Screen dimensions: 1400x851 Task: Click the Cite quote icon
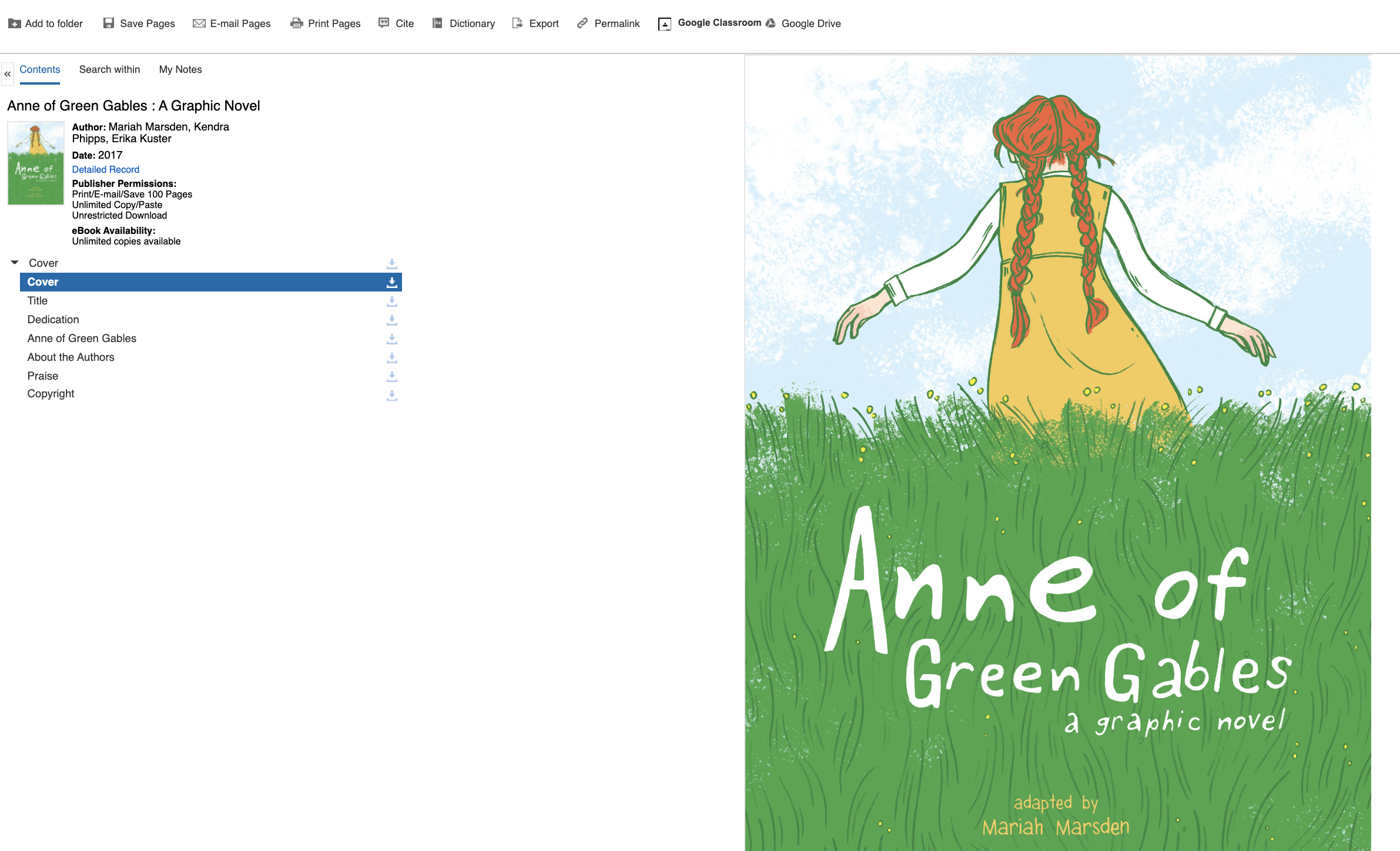[384, 23]
